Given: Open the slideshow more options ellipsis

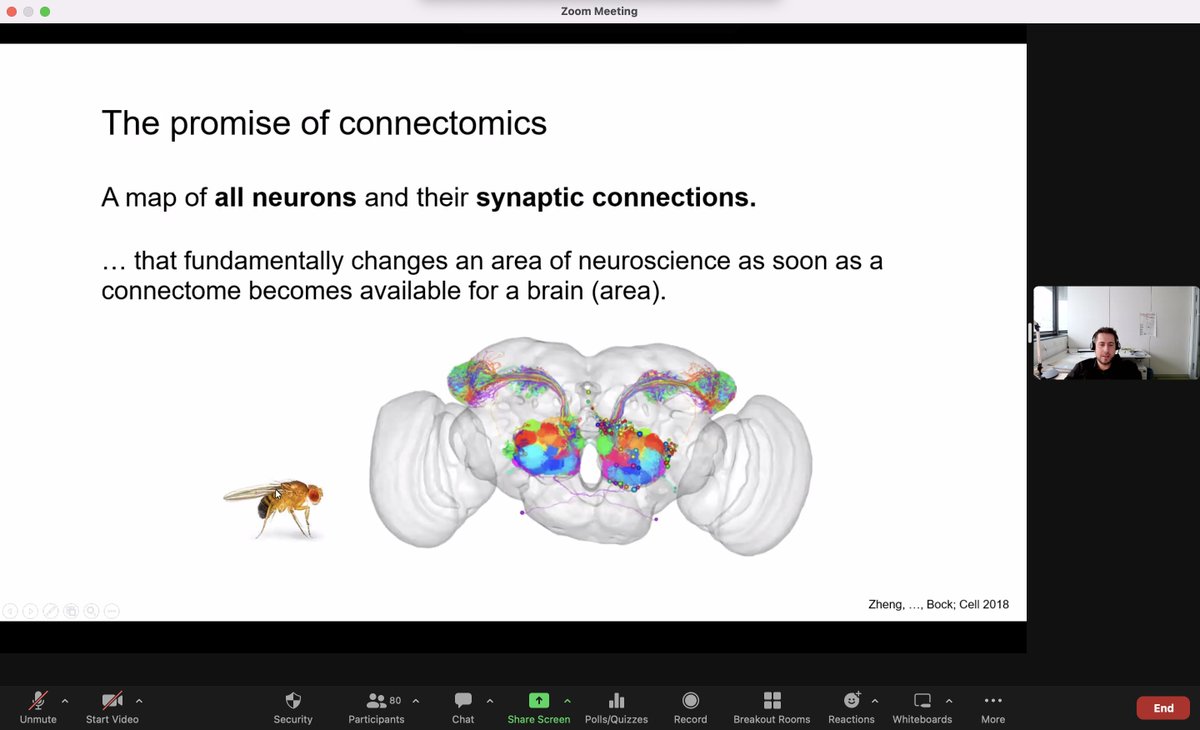Looking at the screenshot, I should point(111,610).
